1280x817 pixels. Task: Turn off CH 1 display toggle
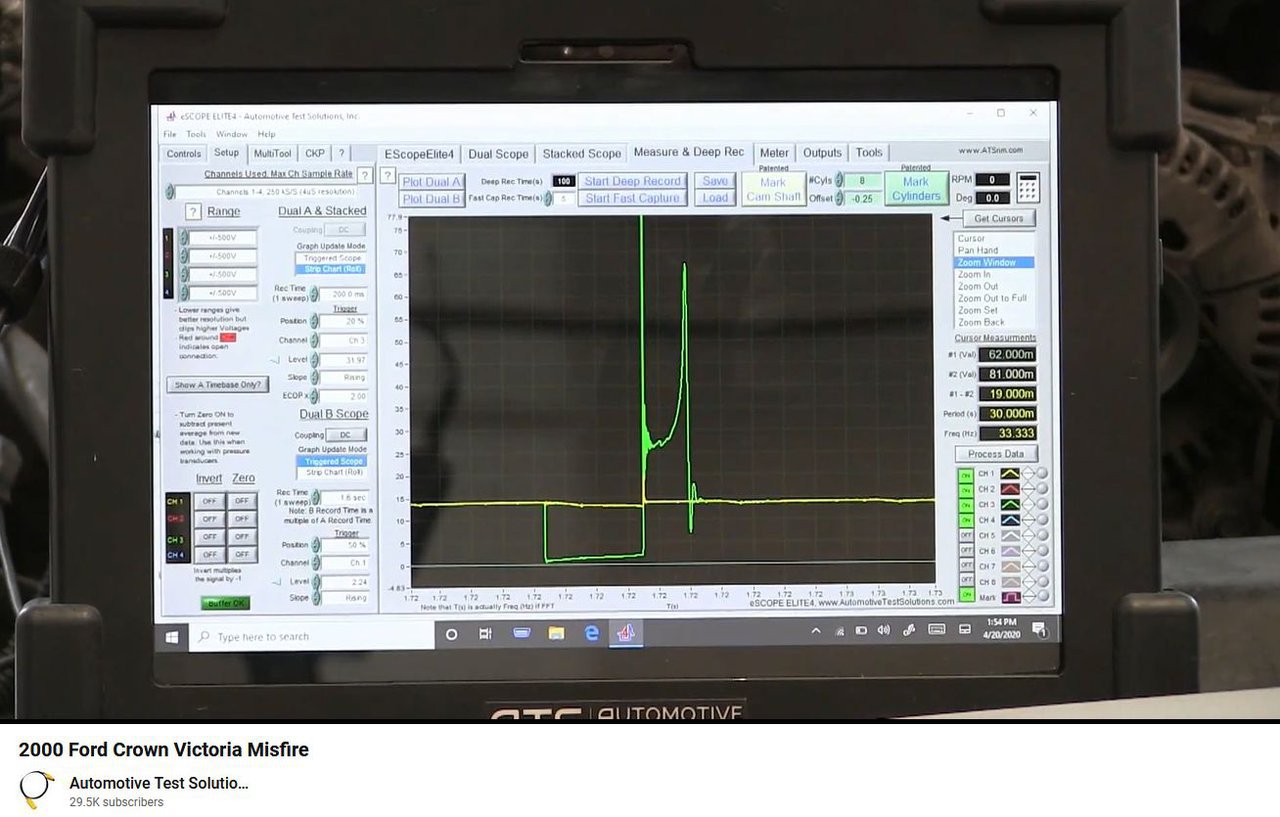point(966,474)
